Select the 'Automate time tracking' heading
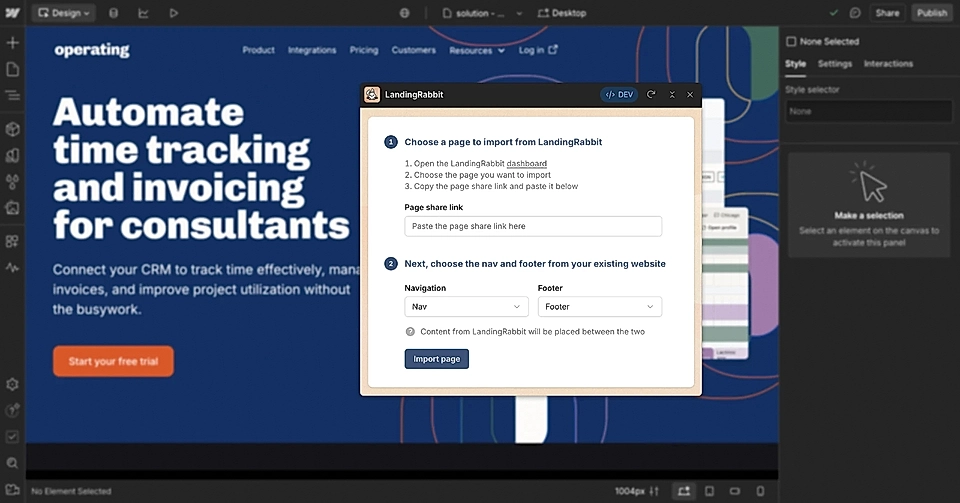The width and height of the screenshot is (960, 503). pyautogui.click(x=201, y=168)
